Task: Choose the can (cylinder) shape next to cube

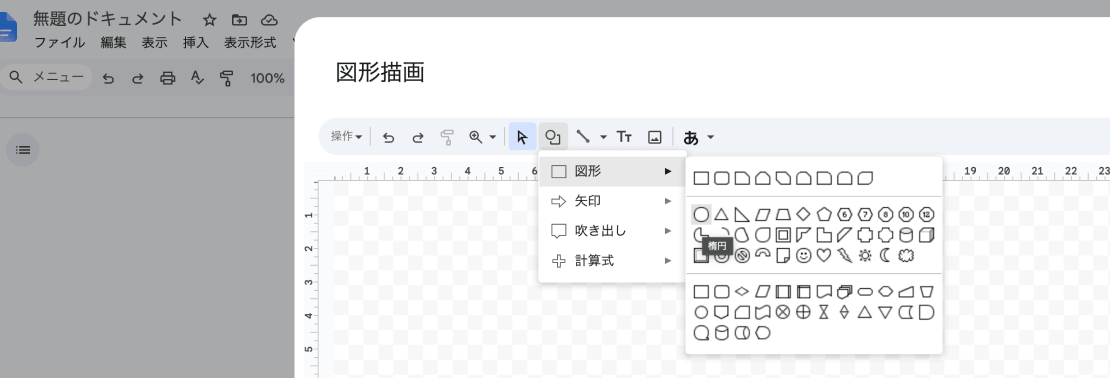Action: click(x=906, y=235)
